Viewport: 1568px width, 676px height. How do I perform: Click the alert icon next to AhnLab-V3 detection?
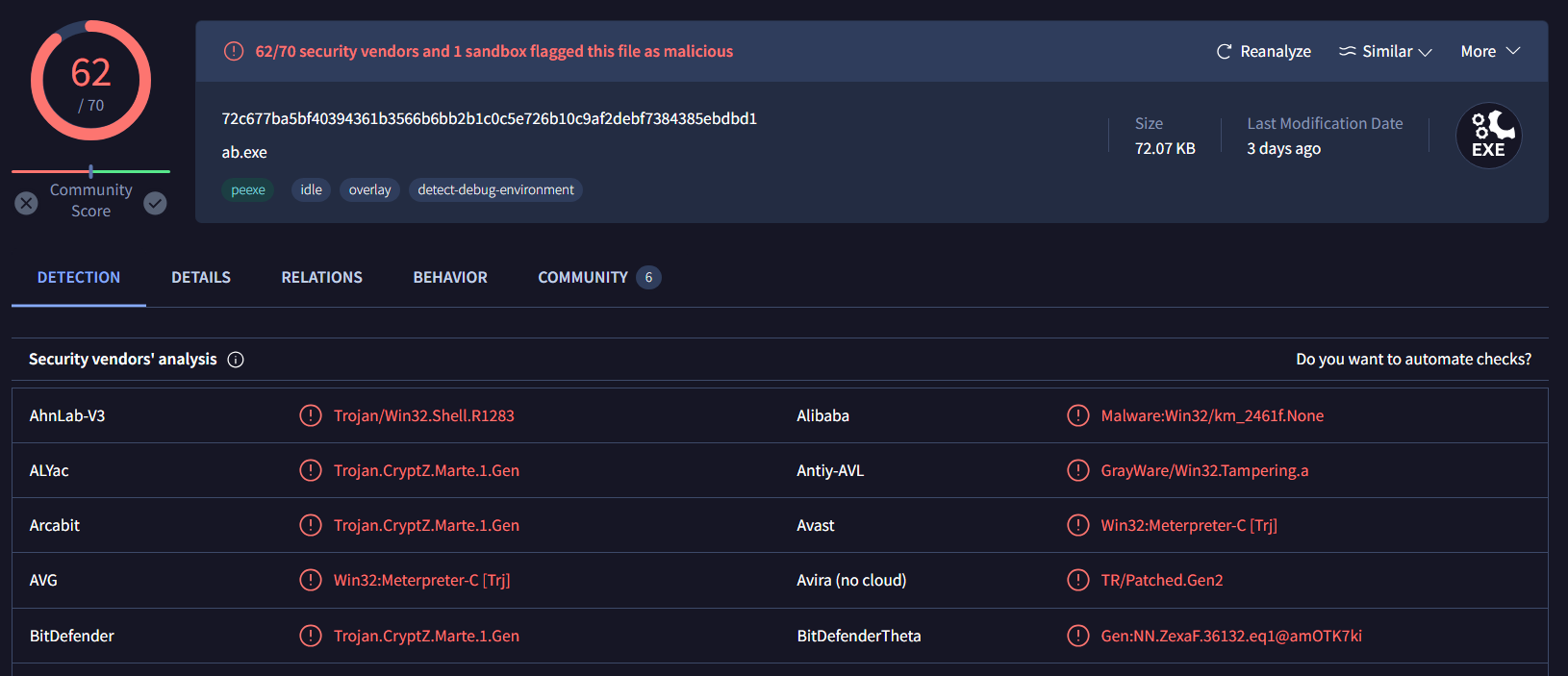point(310,415)
